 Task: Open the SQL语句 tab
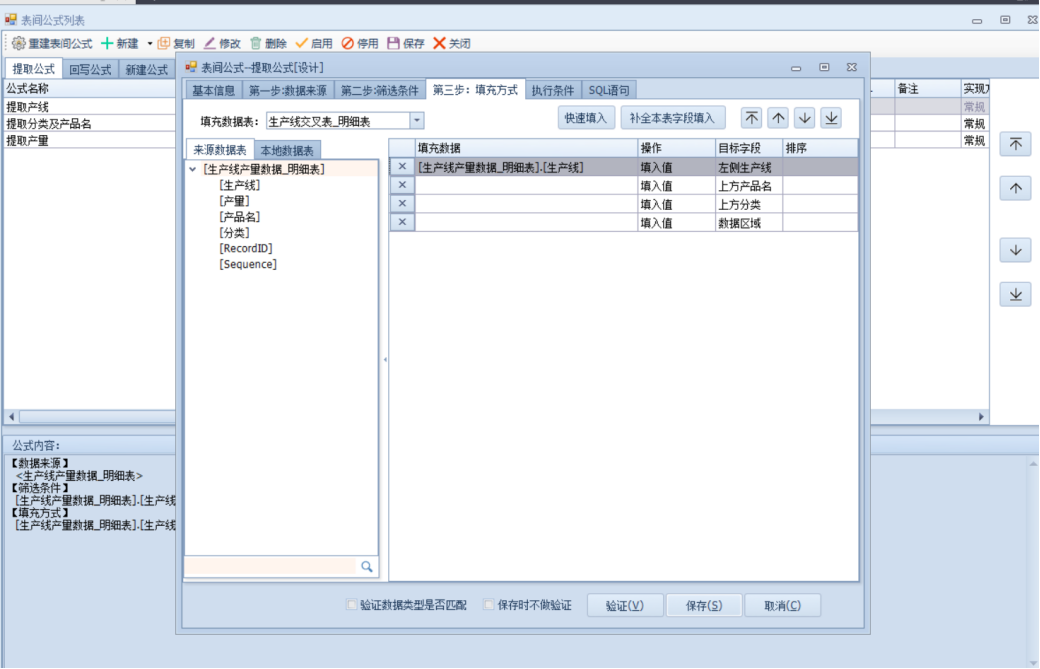609,90
